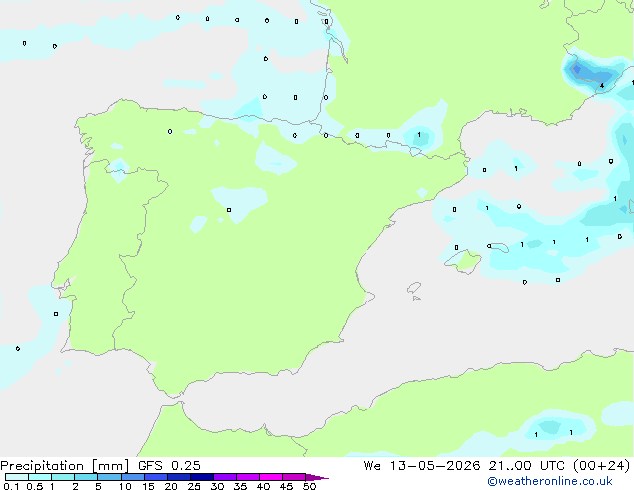Viewport: 634px width, 490px height.
Task: Click the '0.5' legend scale label
Action: pos(34,486)
